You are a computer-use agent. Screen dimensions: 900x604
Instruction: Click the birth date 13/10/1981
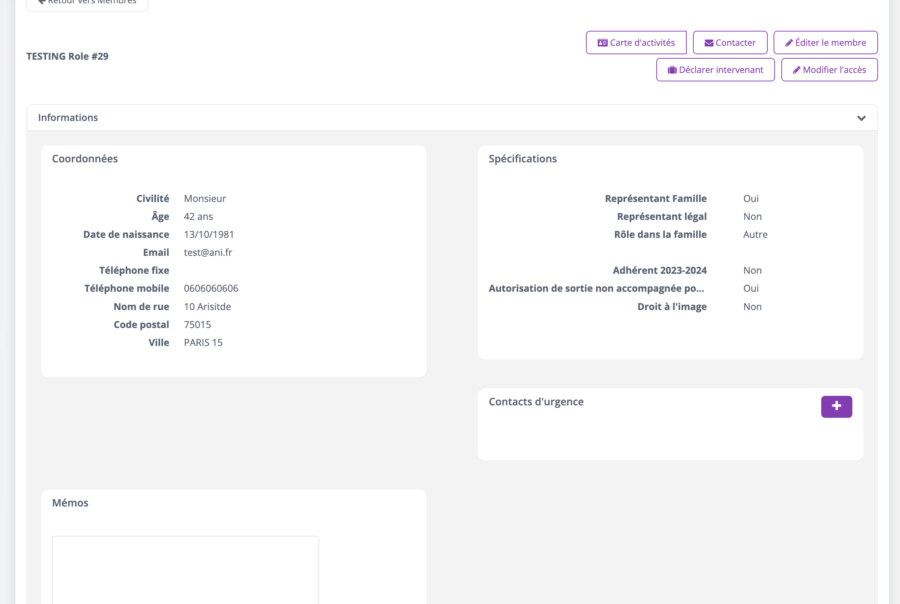[x=209, y=234]
